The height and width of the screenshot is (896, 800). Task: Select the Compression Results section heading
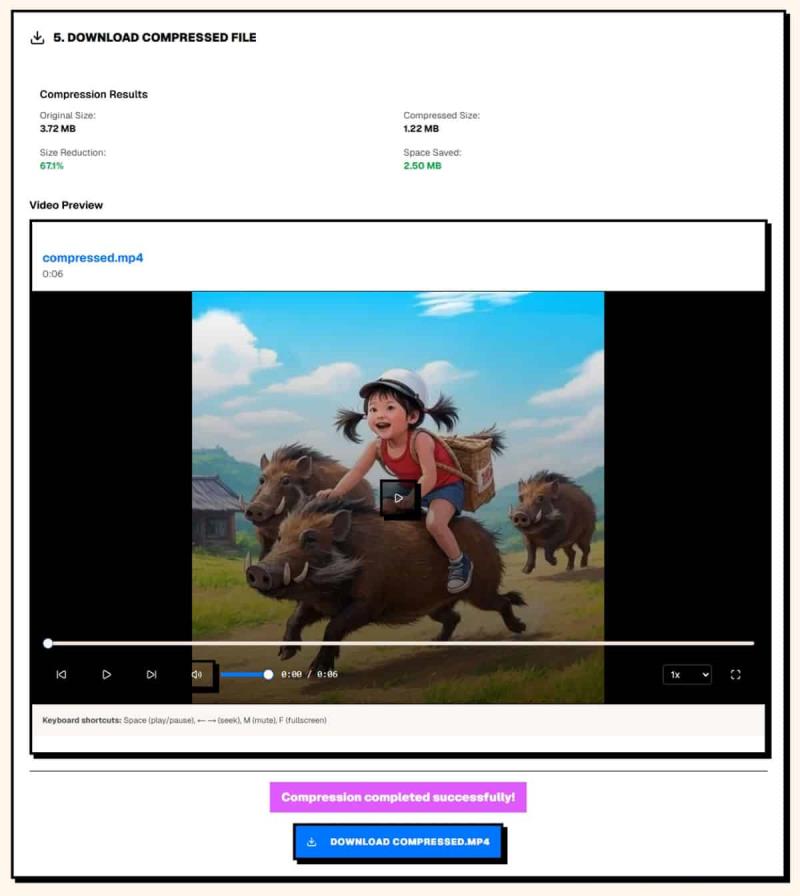pos(93,94)
